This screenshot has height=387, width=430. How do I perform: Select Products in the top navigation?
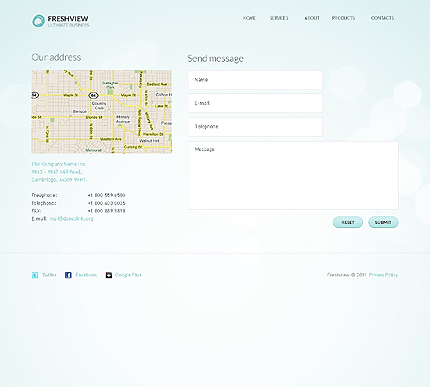[x=343, y=18]
